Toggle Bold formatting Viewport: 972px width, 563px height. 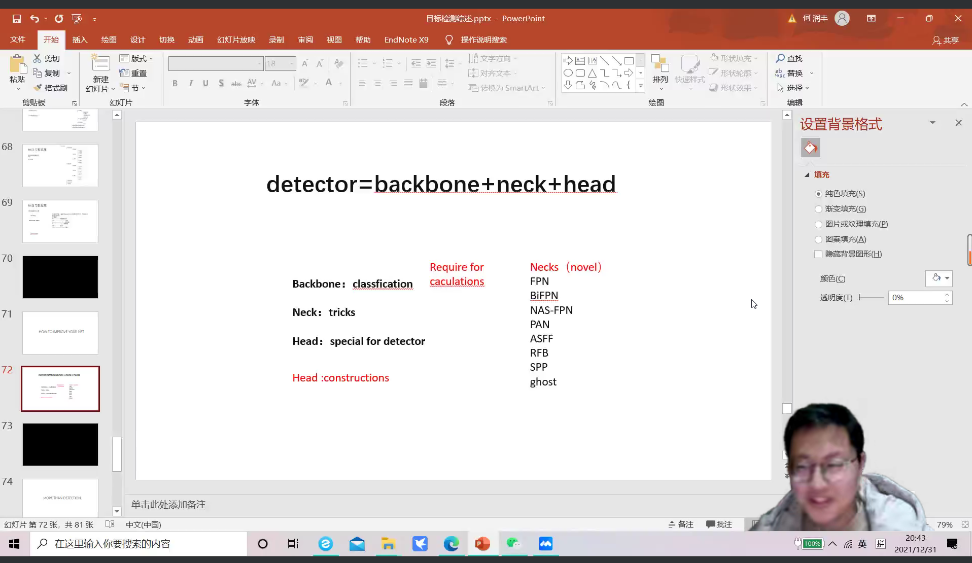175,83
